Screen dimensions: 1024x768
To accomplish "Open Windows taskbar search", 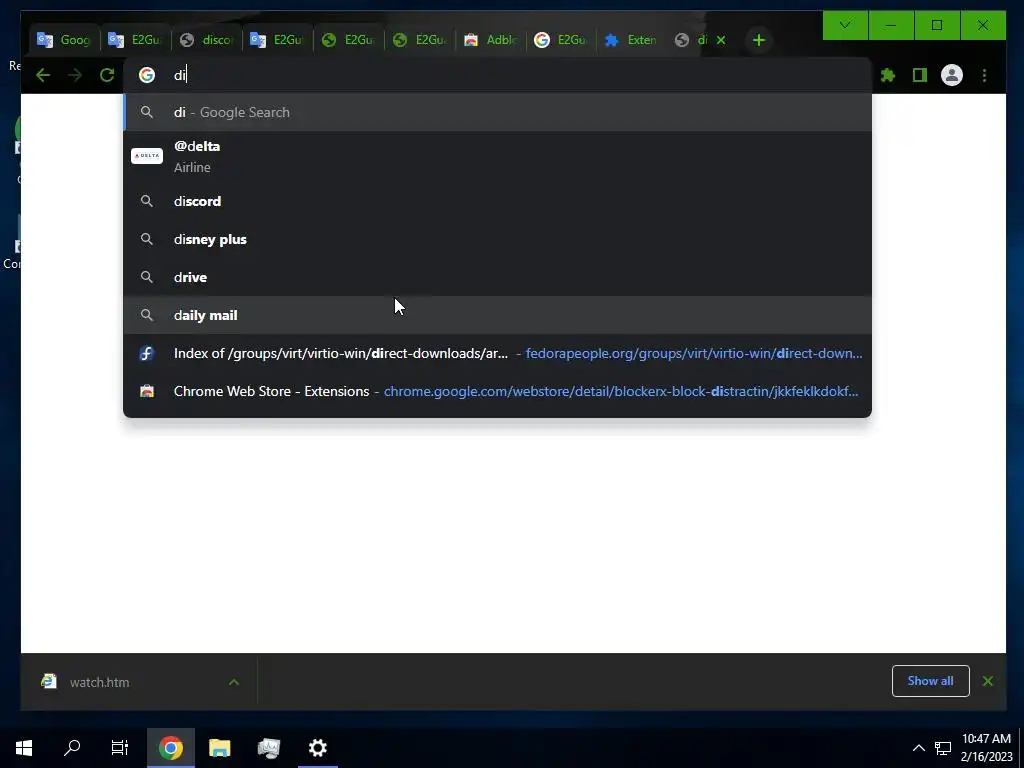I will click(x=72, y=748).
